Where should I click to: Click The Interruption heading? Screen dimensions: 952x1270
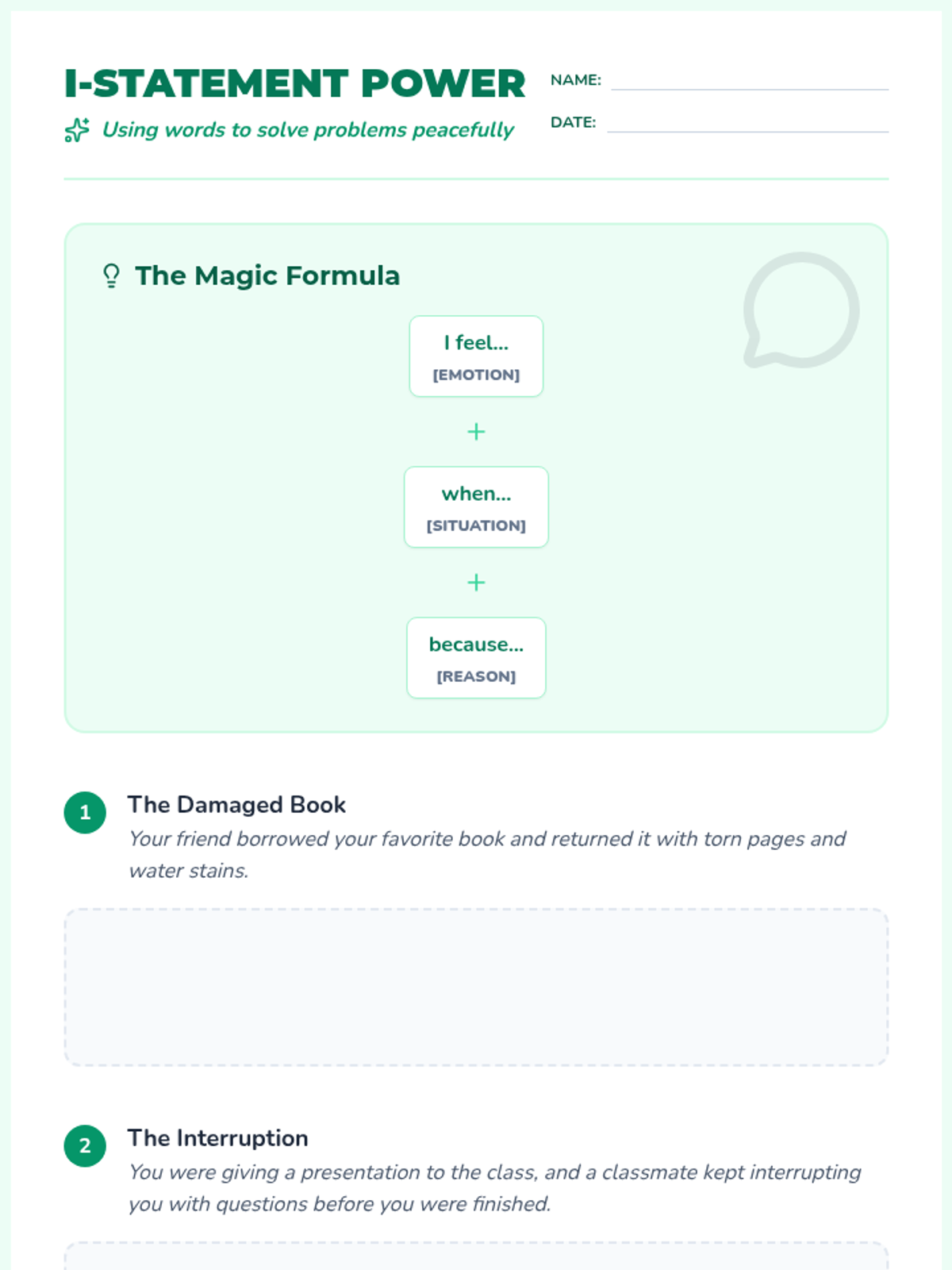[217, 1137]
